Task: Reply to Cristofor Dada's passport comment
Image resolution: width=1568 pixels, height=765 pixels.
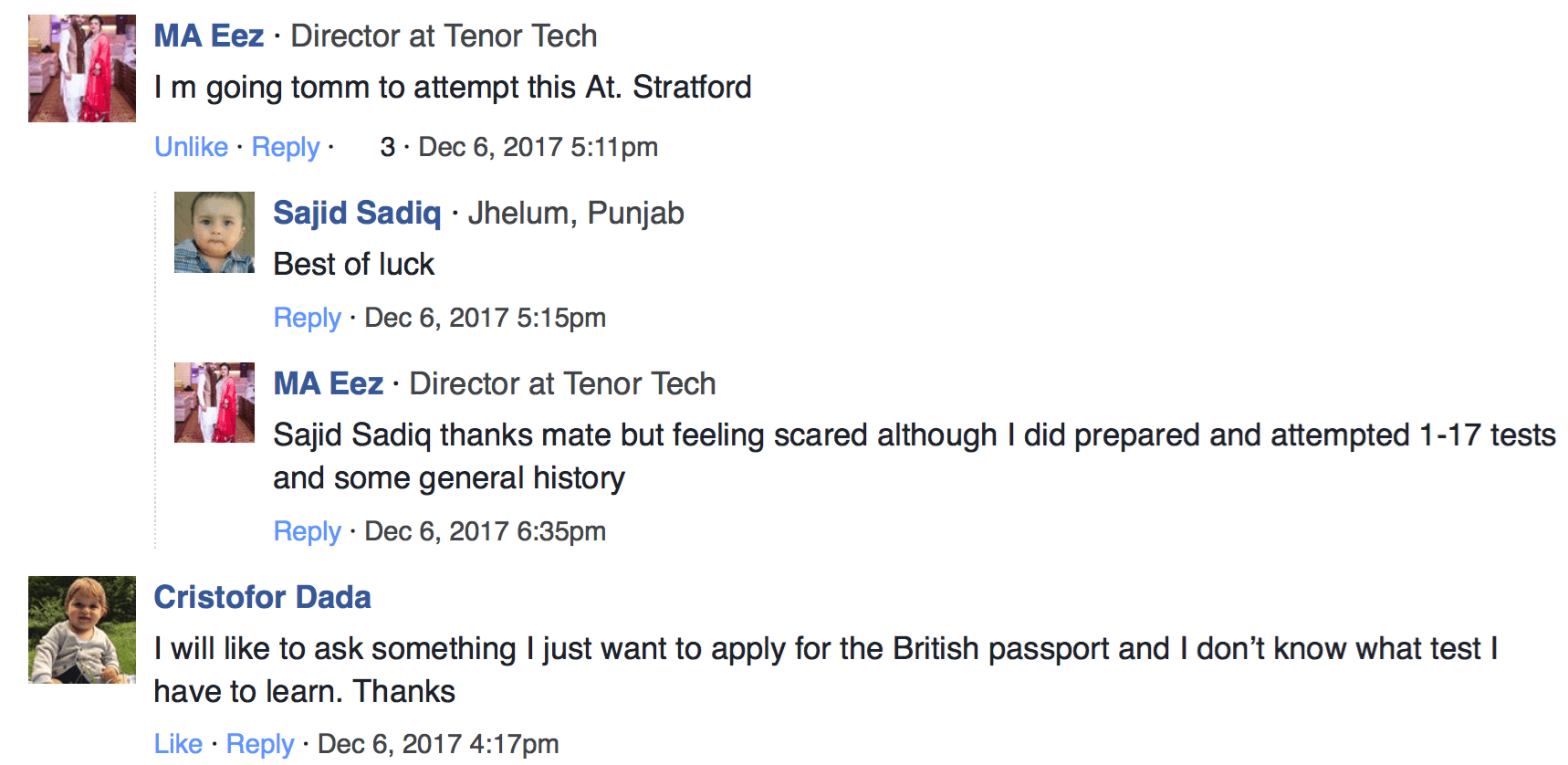Action: [260, 744]
